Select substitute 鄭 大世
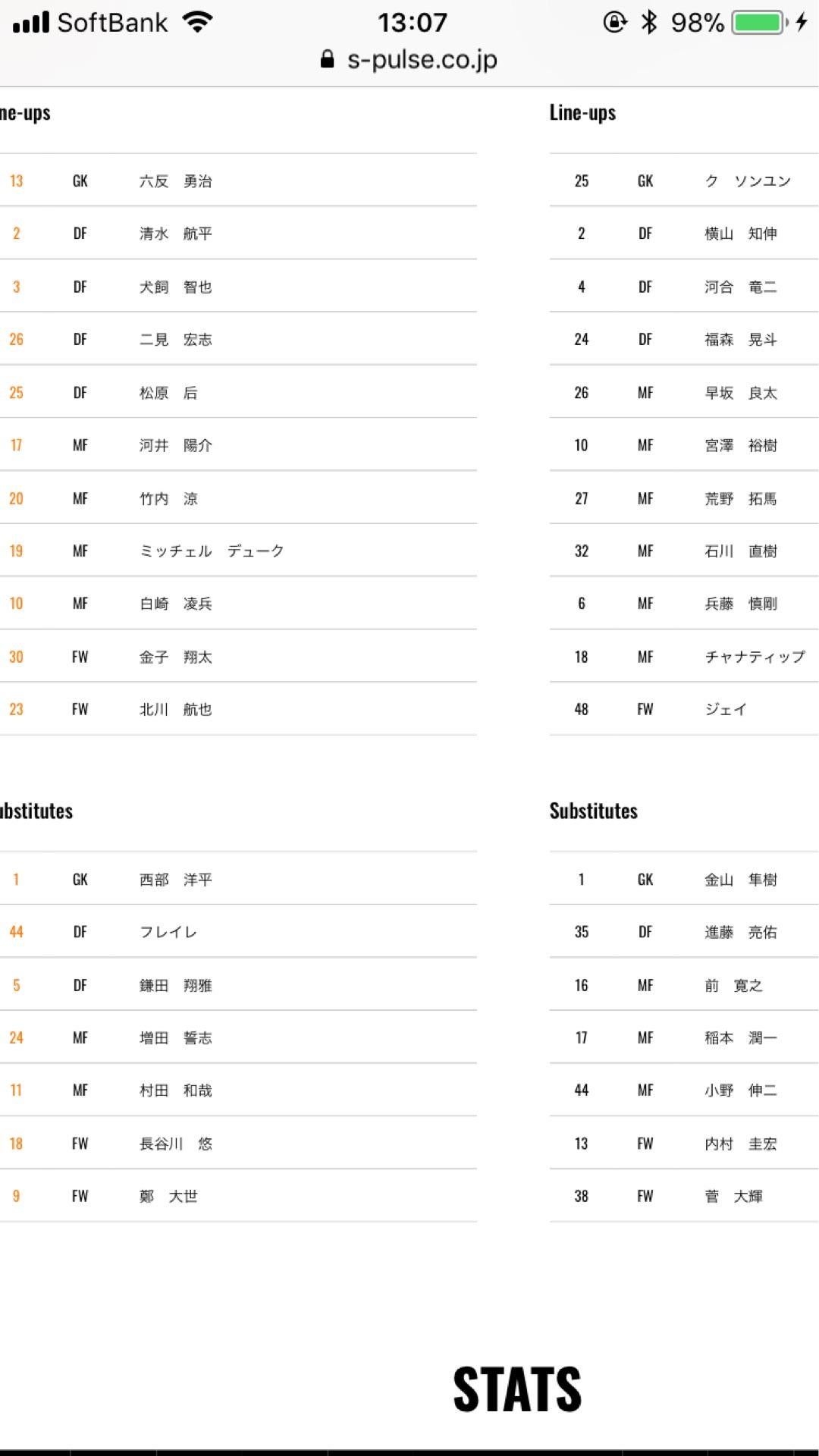819x1456 pixels. click(168, 1196)
